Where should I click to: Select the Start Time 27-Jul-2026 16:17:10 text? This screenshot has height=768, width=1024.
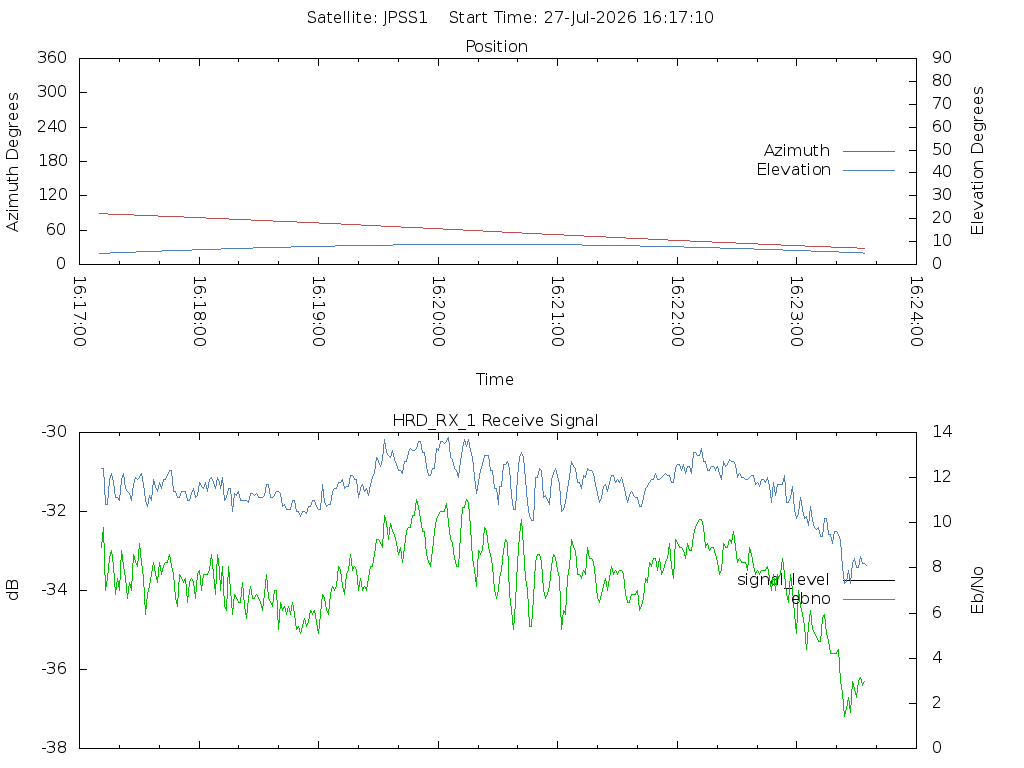point(581,18)
